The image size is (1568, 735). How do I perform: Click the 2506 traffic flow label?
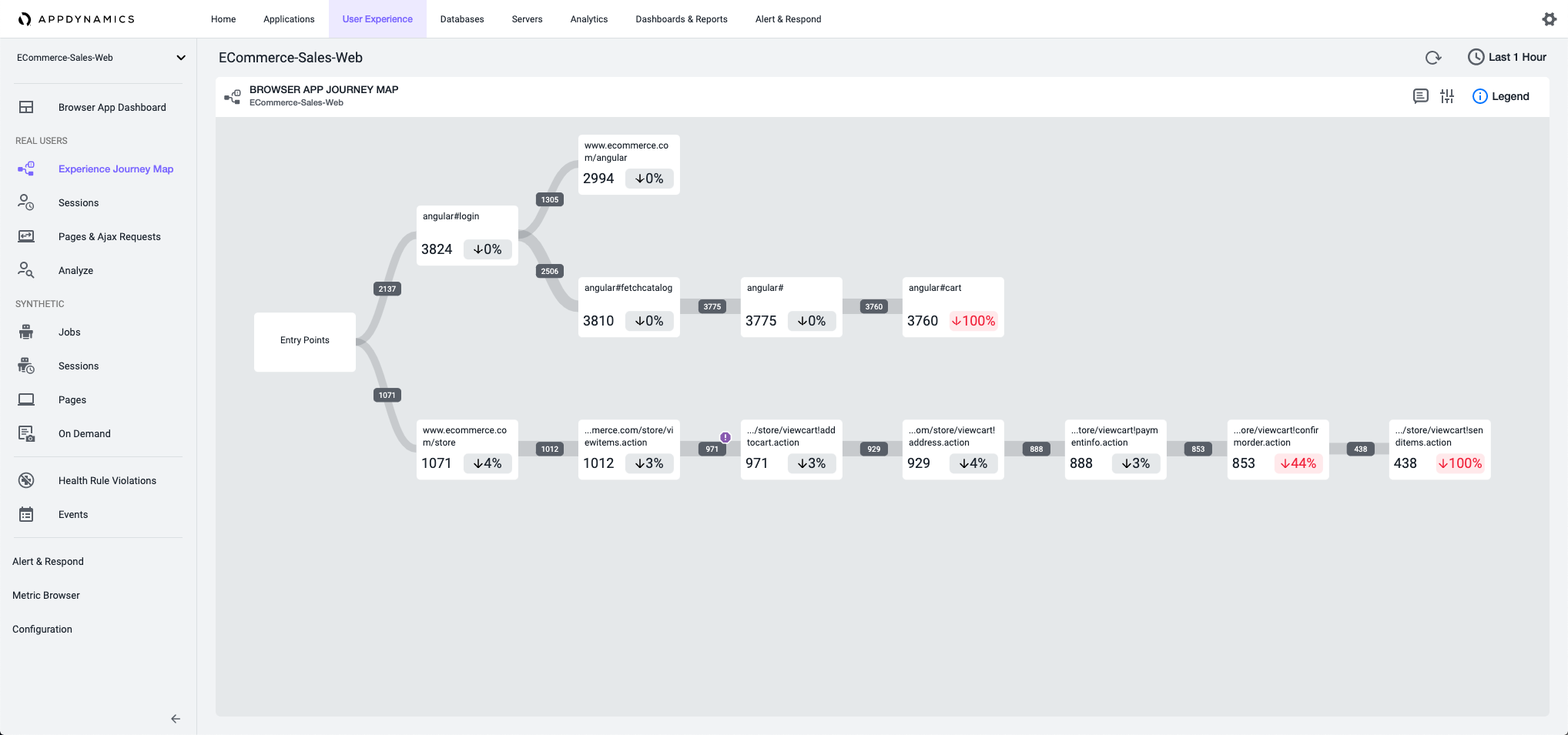point(550,272)
